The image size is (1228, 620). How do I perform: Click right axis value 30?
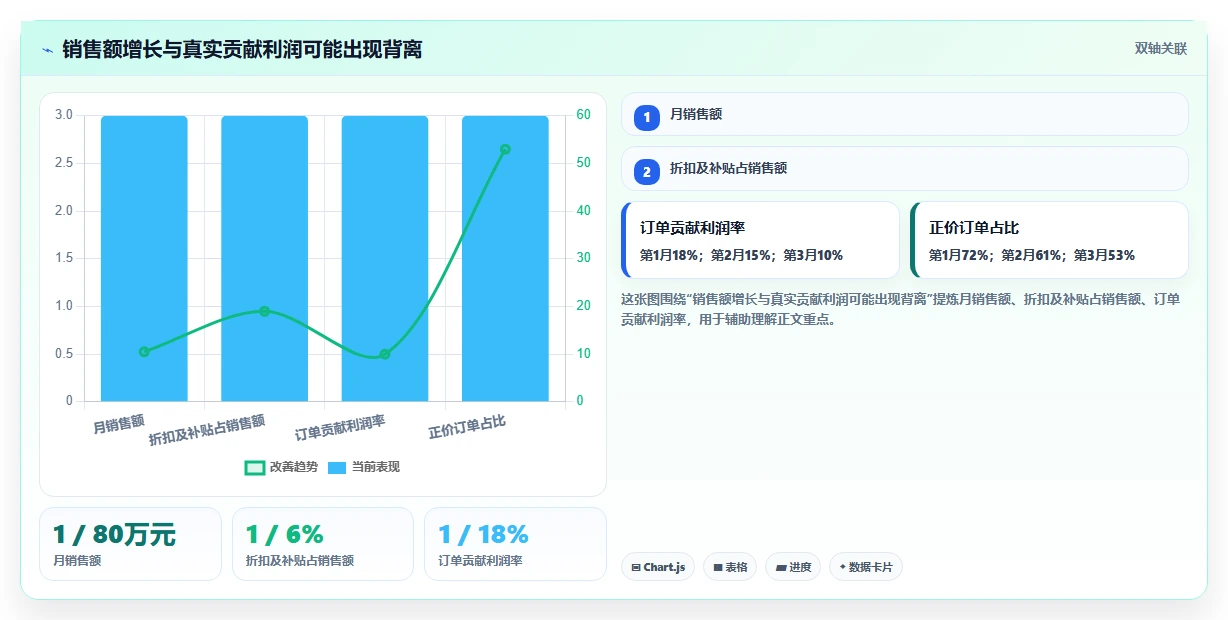pos(583,258)
